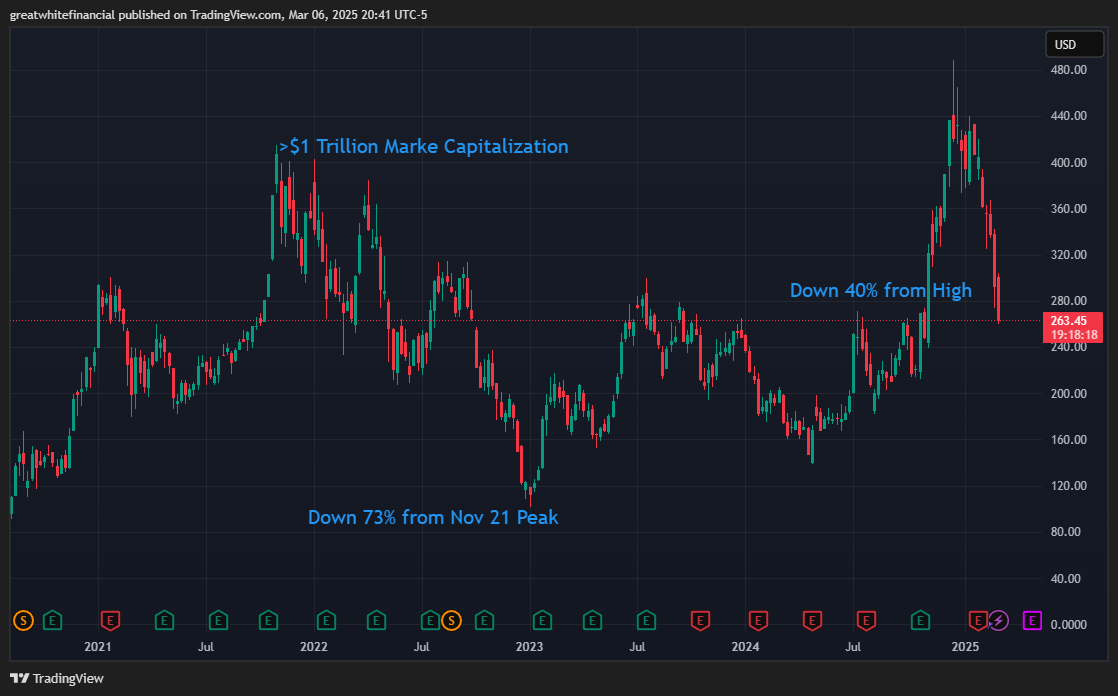Click the Jul label between 2024 and 2025
1118x696 pixels.
click(x=853, y=647)
